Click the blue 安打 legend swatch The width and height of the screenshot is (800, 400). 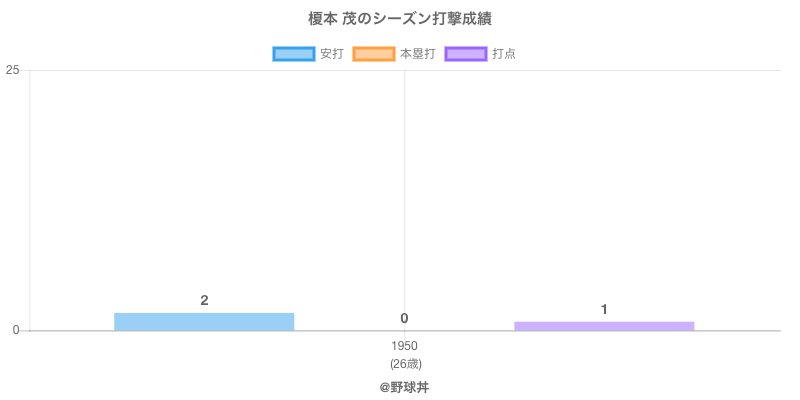(x=293, y=54)
